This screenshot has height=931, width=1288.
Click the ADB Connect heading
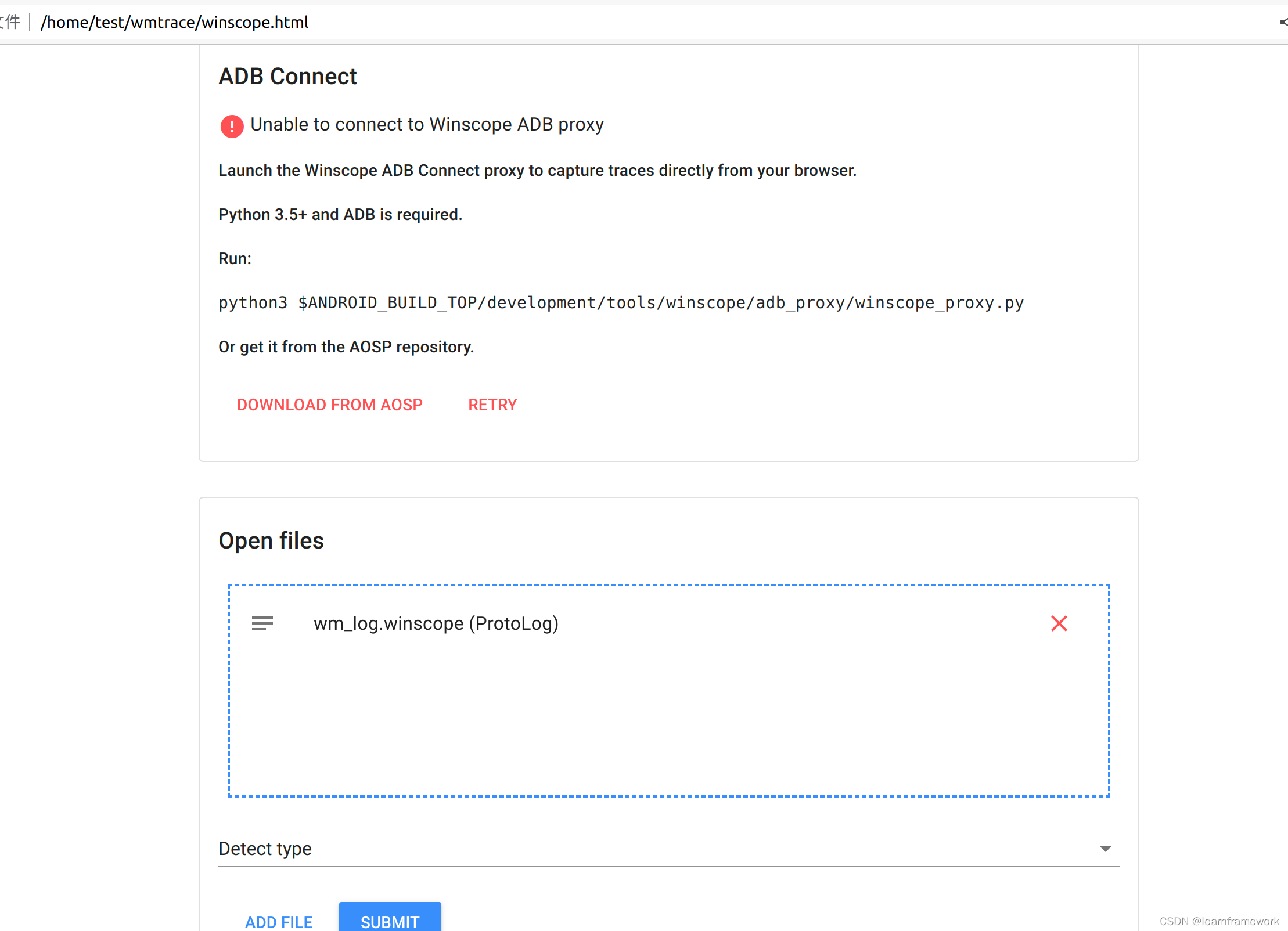point(287,77)
